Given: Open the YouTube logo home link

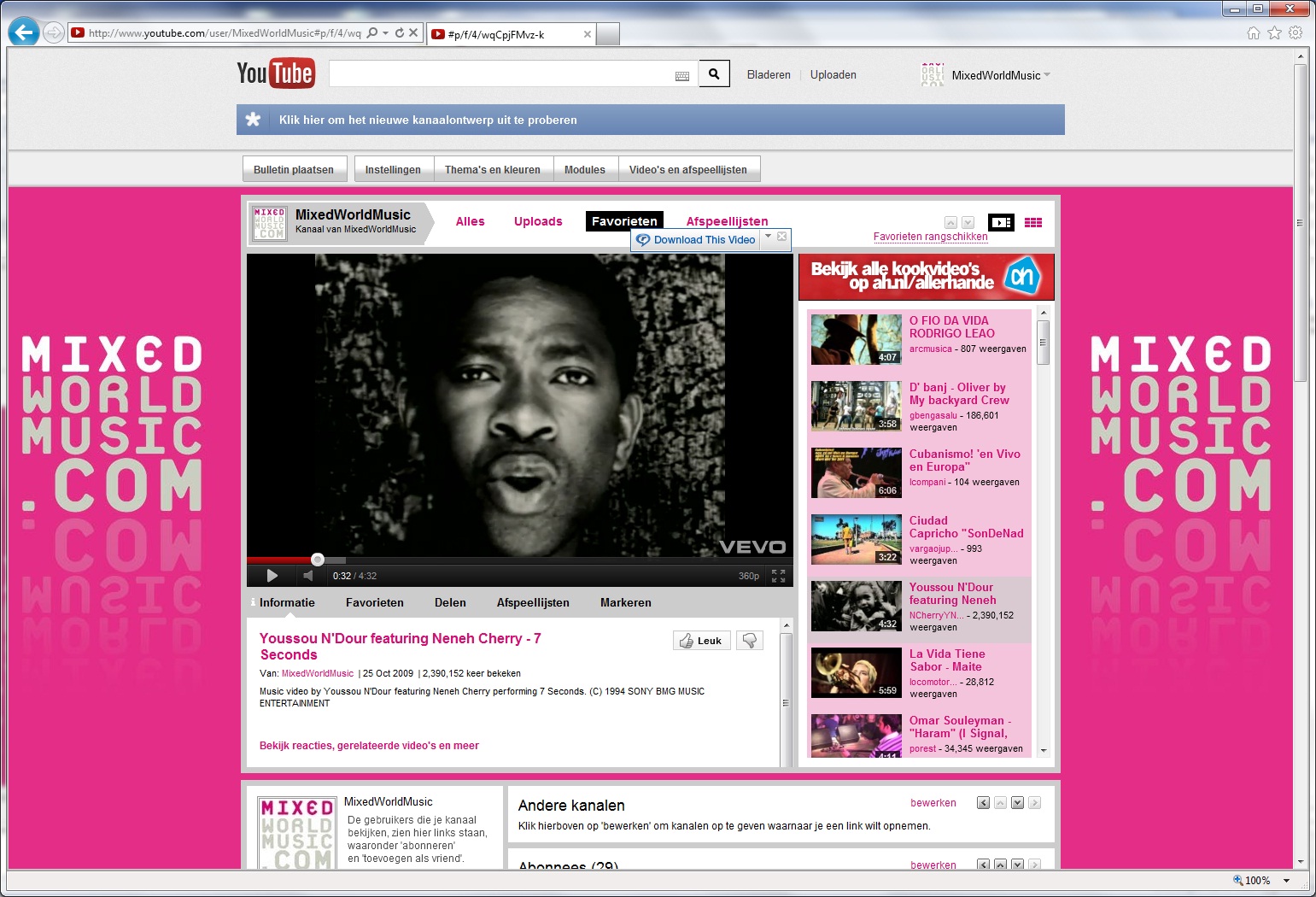Looking at the screenshot, I should pyautogui.click(x=276, y=73).
